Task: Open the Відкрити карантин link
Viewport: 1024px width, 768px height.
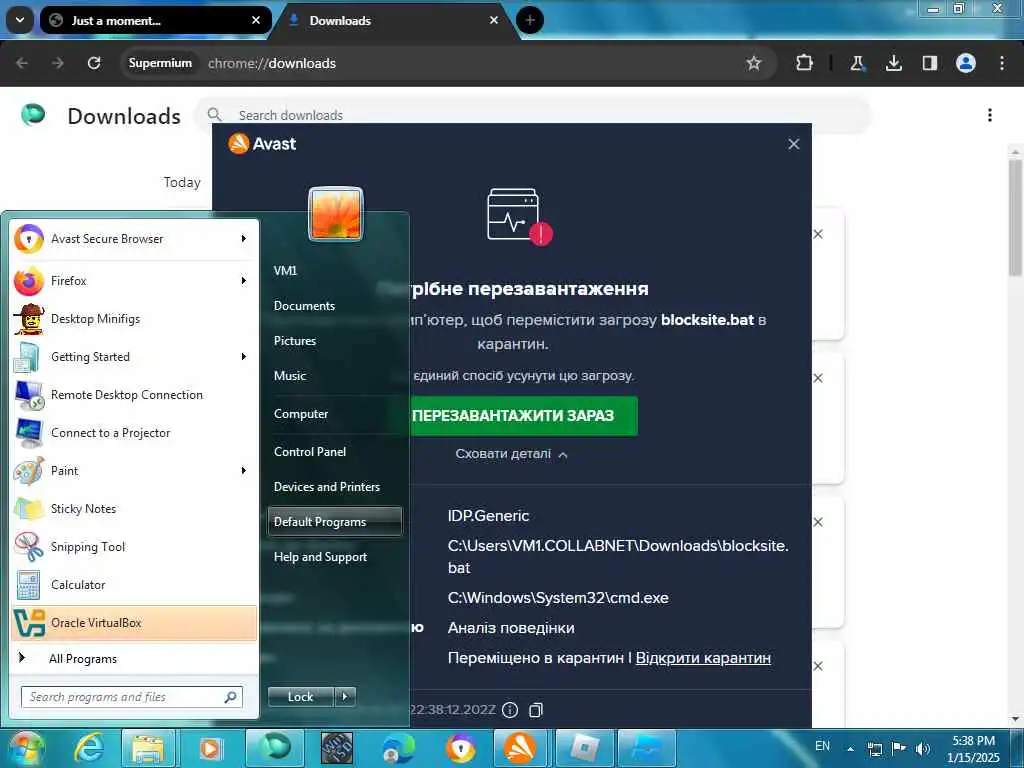Action: pyautogui.click(x=703, y=658)
